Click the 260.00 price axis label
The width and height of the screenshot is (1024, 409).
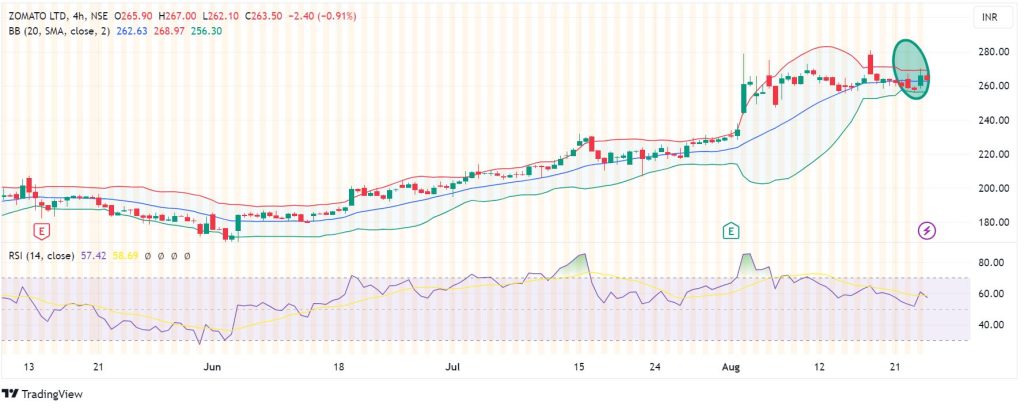pos(992,86)
